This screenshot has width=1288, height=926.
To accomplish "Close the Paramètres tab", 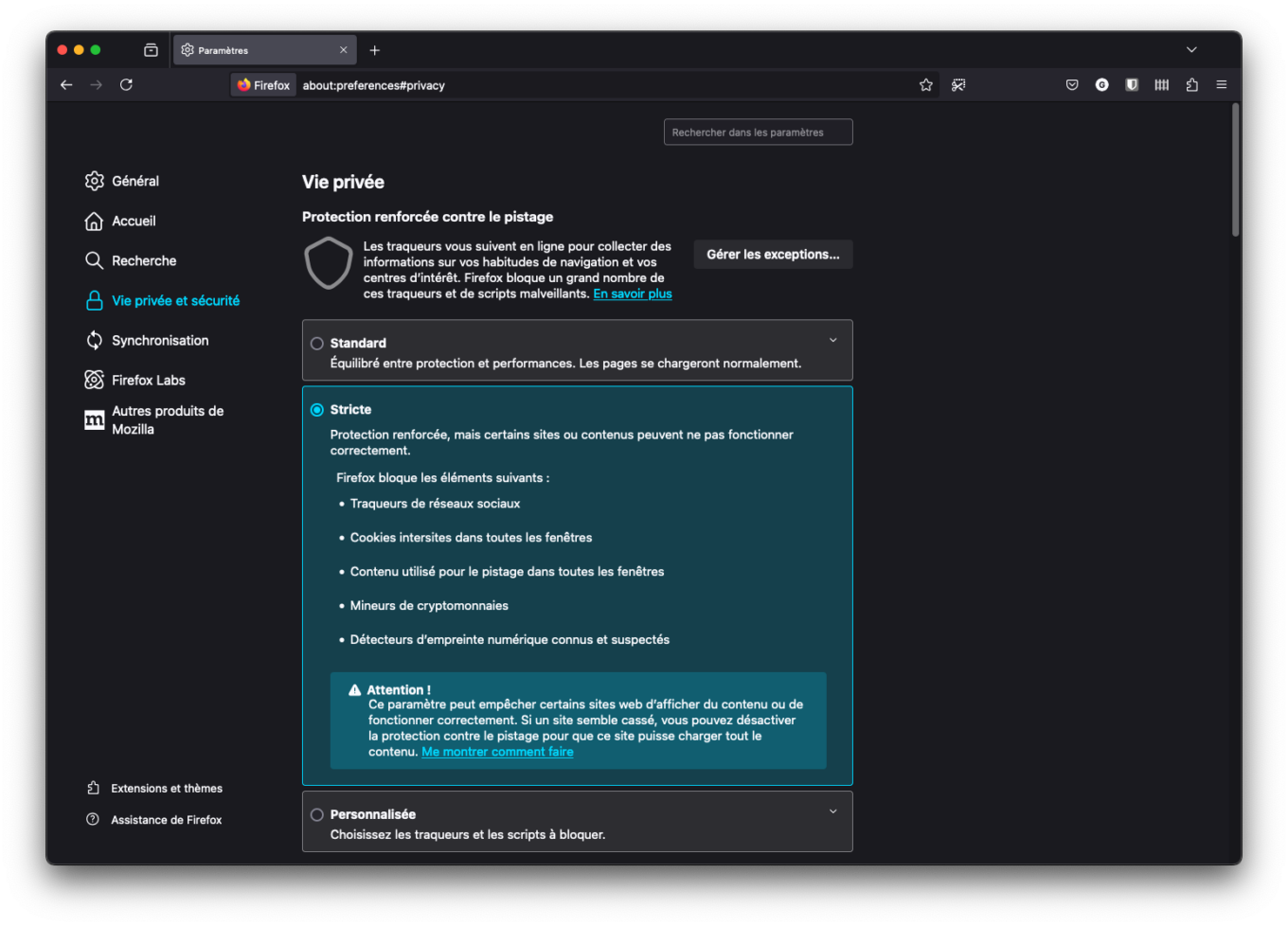I will pos(343,50).
